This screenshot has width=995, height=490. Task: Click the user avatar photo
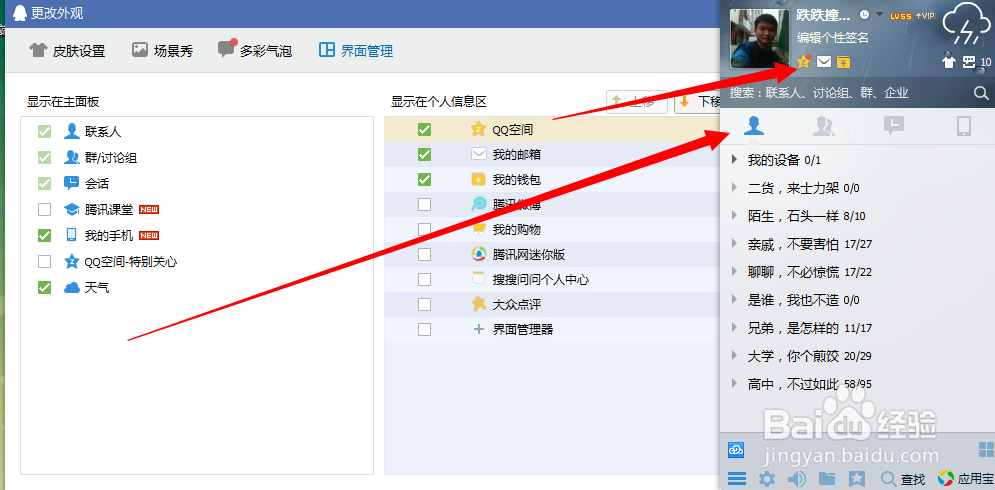[760, 39]
